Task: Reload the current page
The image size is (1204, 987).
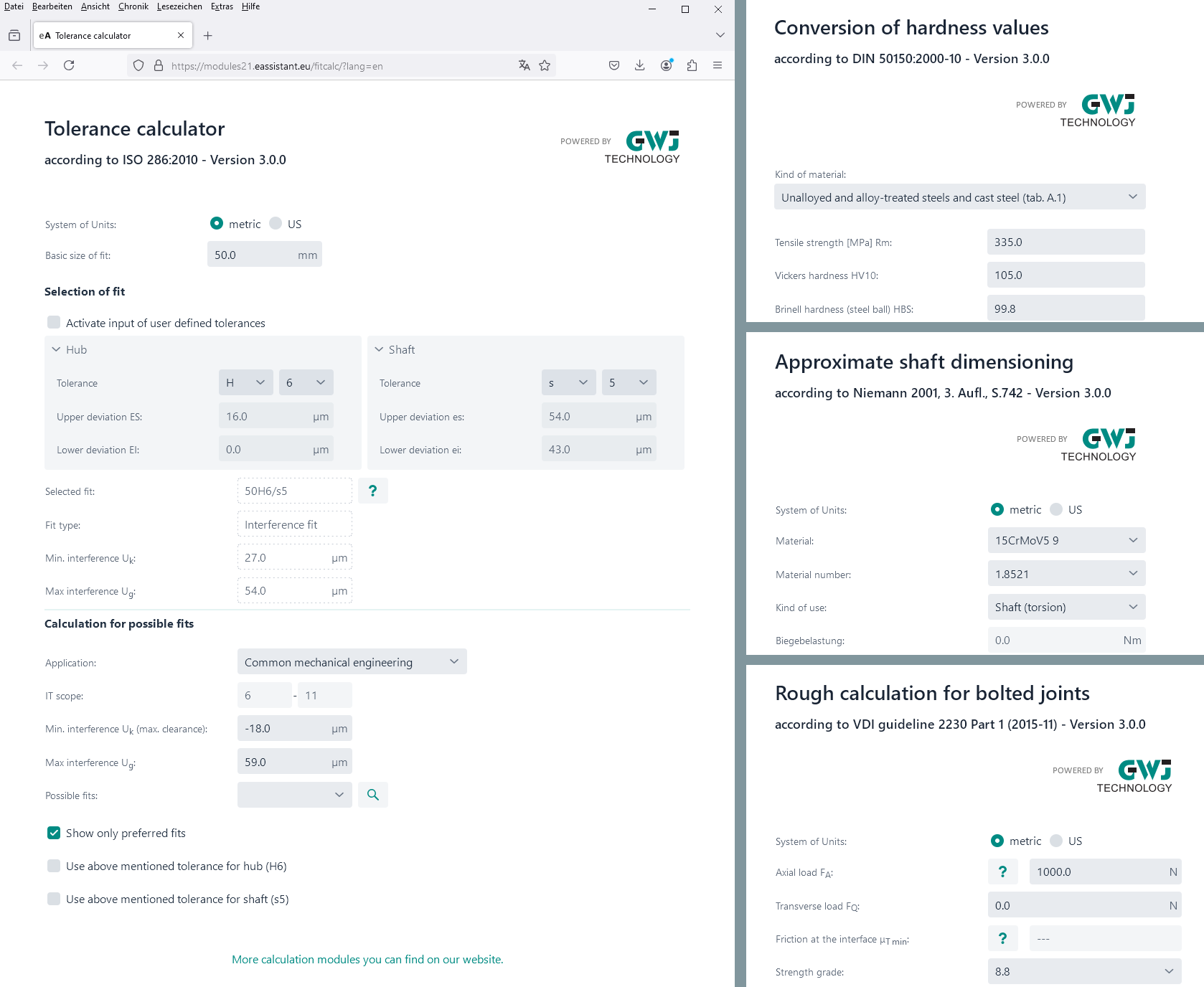Action: point(69,65)
